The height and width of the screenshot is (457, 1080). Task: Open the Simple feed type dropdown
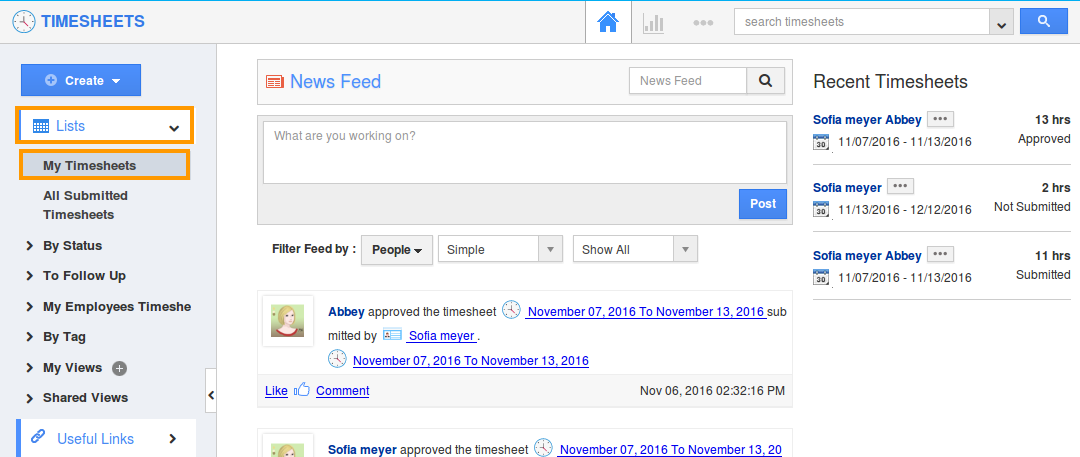click(500, 250)
